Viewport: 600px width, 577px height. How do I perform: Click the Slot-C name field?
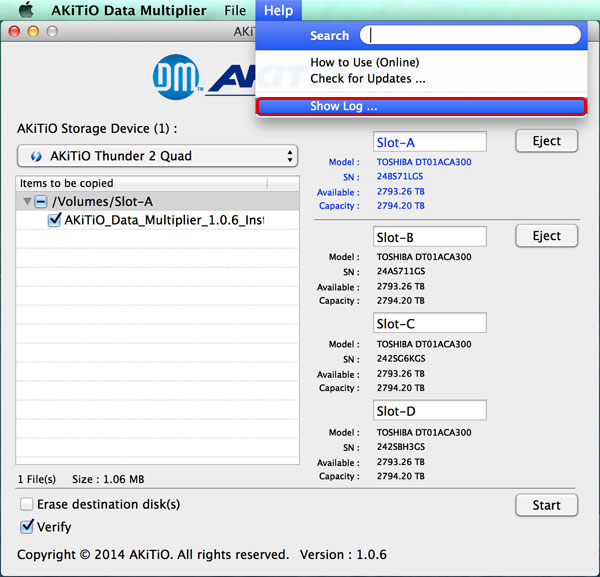pyautogui.click(x=430, y=323)
